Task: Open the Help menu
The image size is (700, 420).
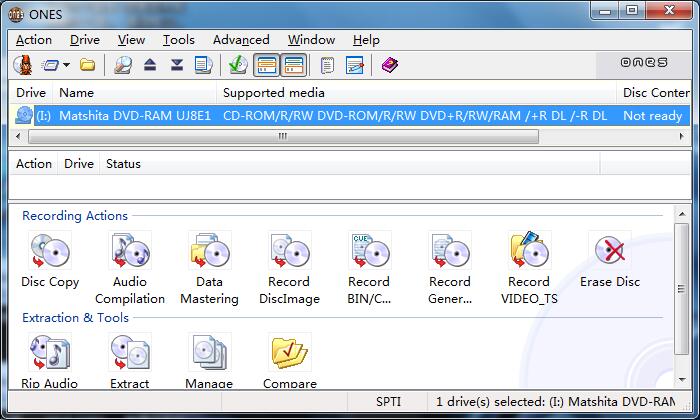Action: [x=366, y=40]
